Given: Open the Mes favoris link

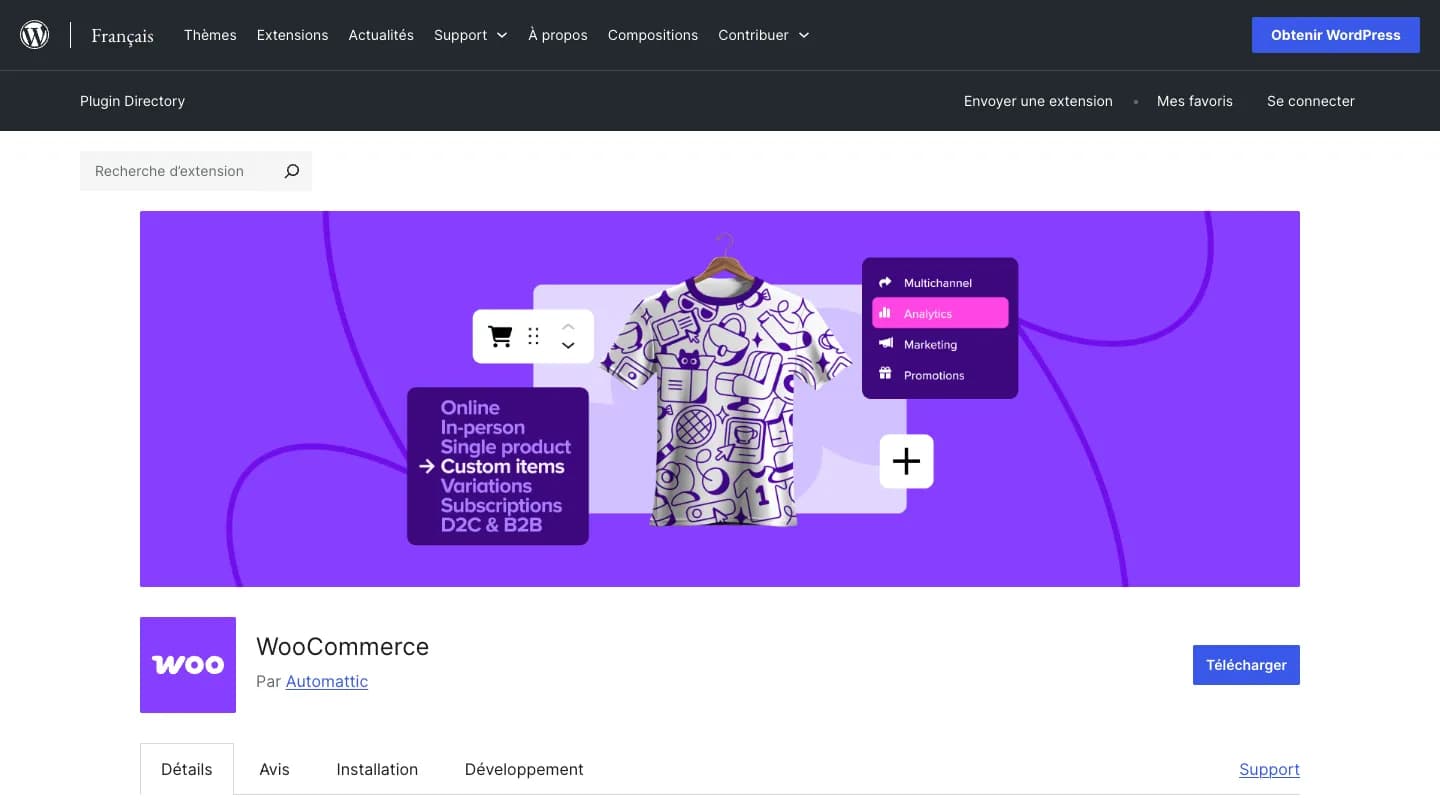Looking at the screenshot, I should (1195, 101).
